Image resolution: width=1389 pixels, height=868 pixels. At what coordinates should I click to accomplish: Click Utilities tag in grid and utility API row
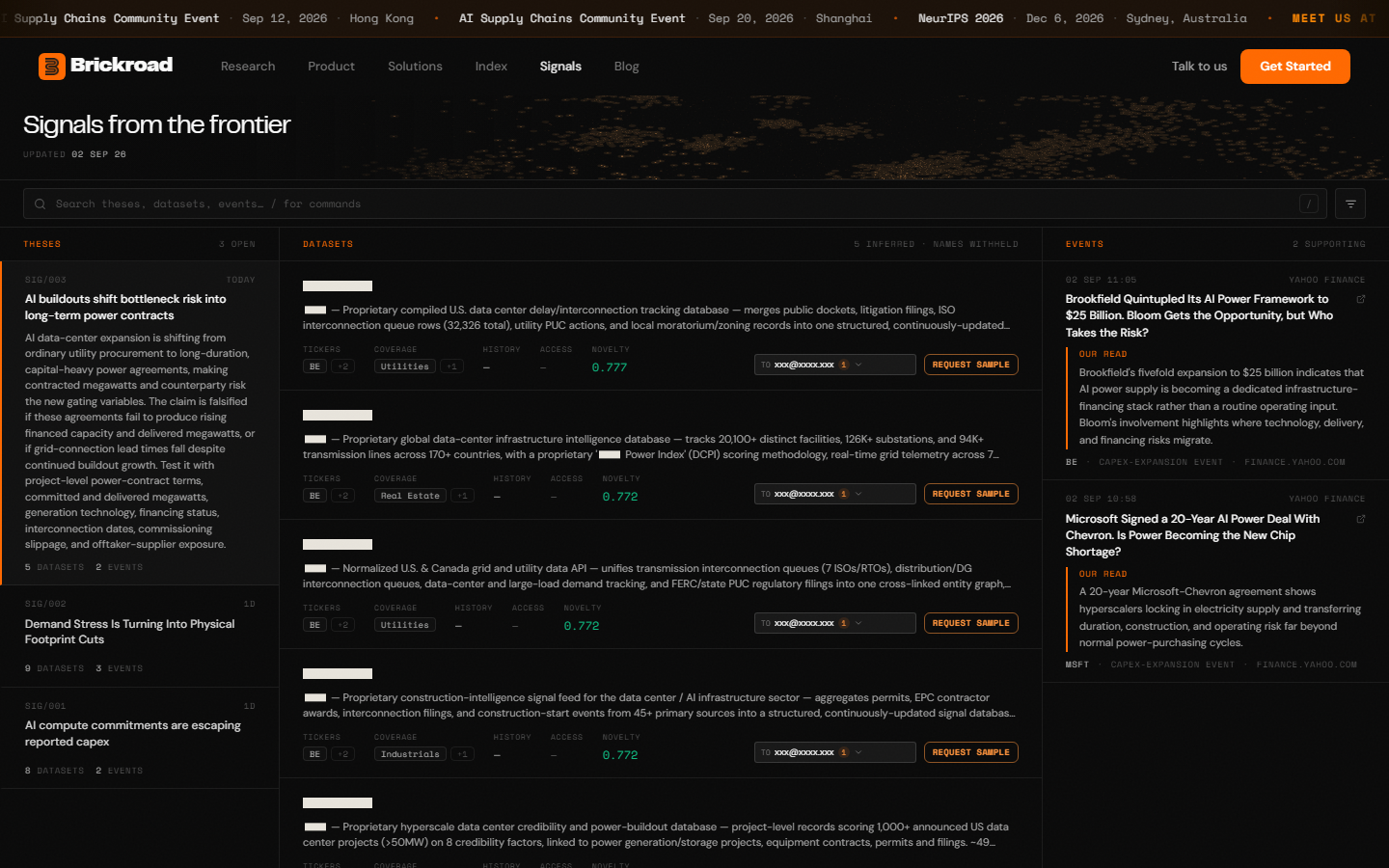click(405, 625)
